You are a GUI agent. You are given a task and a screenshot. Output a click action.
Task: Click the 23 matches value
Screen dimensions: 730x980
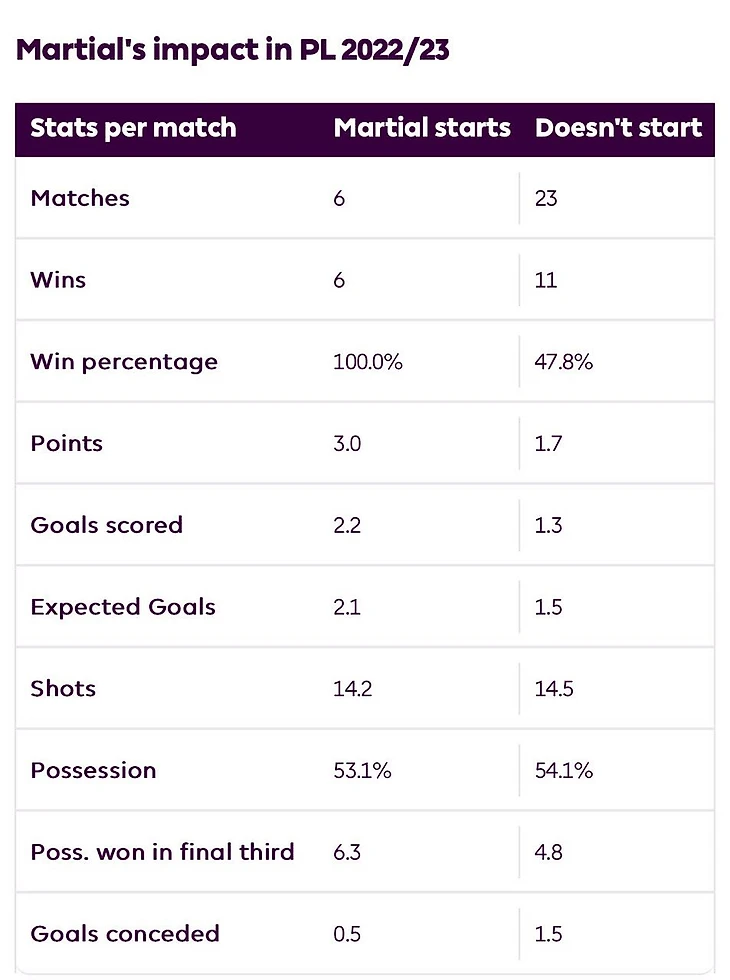[x=546, y=198]
